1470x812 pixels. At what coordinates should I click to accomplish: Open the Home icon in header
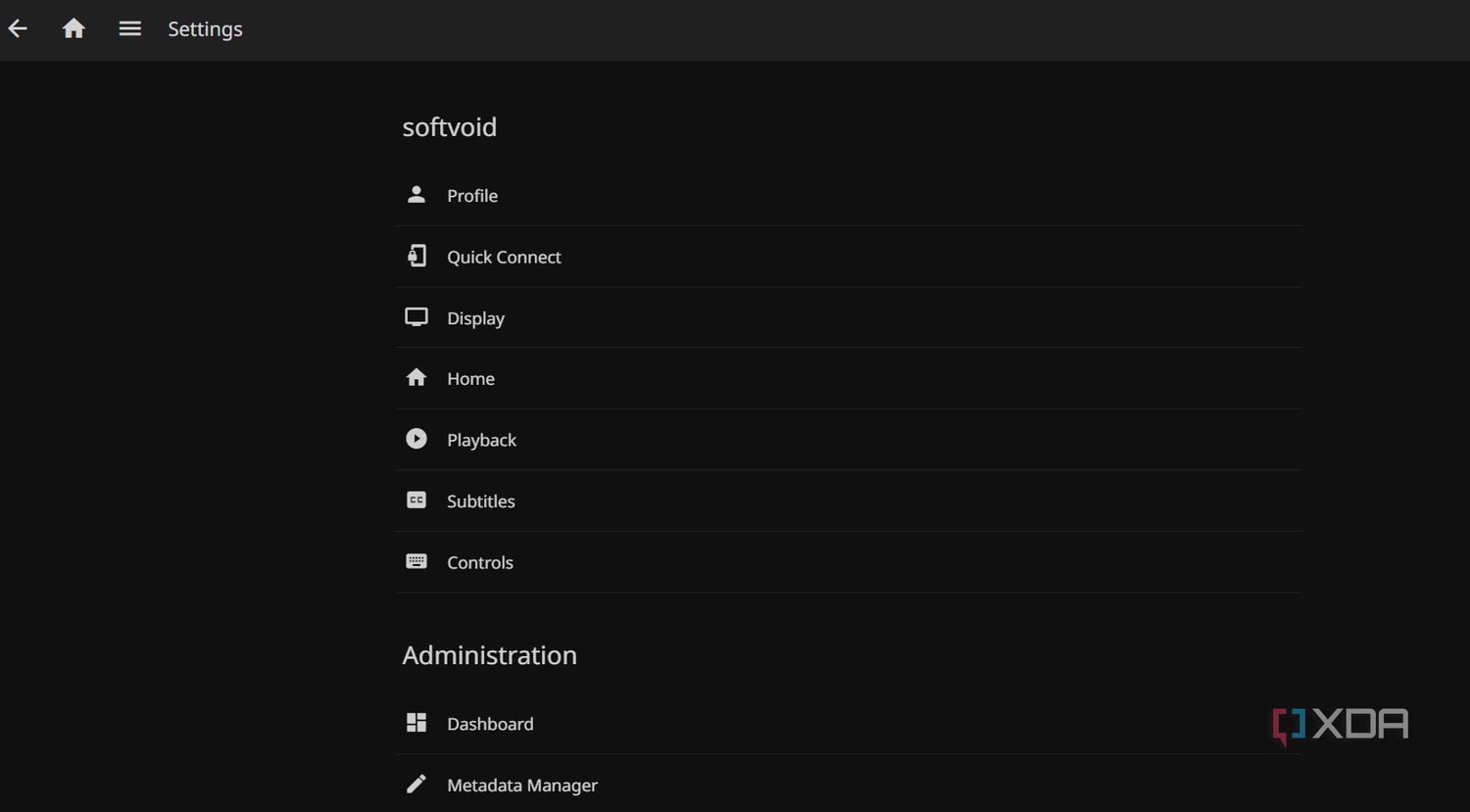(x=73, y=29)
